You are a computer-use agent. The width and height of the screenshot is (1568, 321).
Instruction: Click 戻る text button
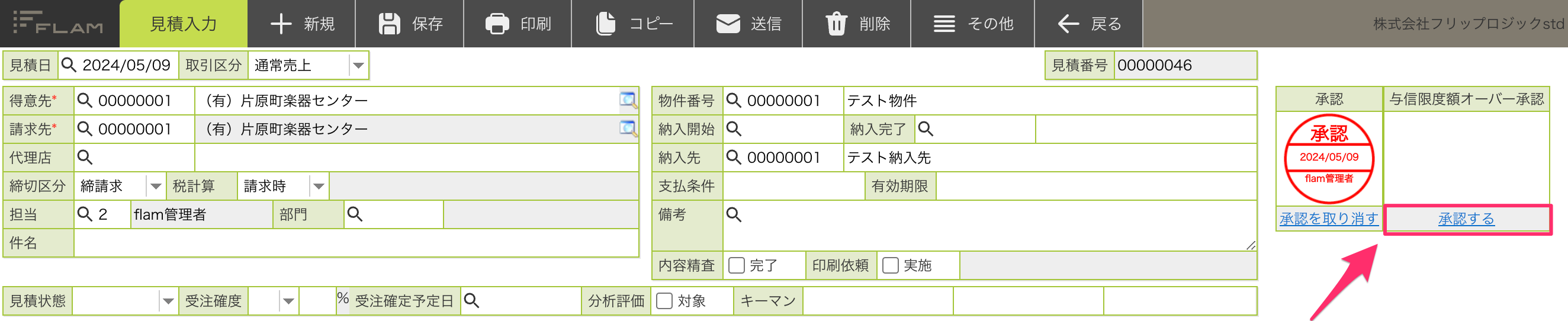coord(1106,24)
